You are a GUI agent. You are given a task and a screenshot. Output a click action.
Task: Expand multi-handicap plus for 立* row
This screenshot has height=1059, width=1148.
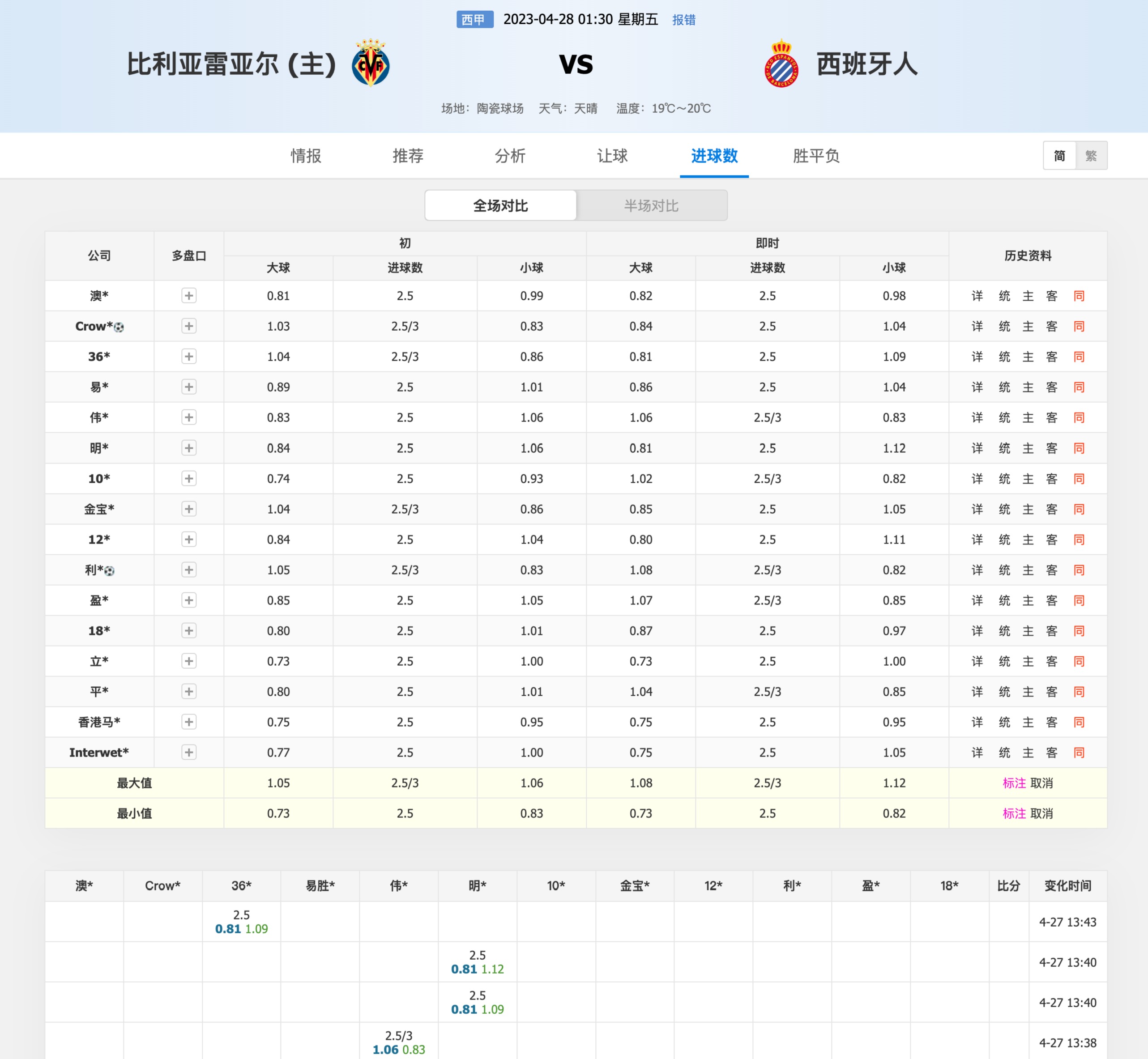[188, 661]
